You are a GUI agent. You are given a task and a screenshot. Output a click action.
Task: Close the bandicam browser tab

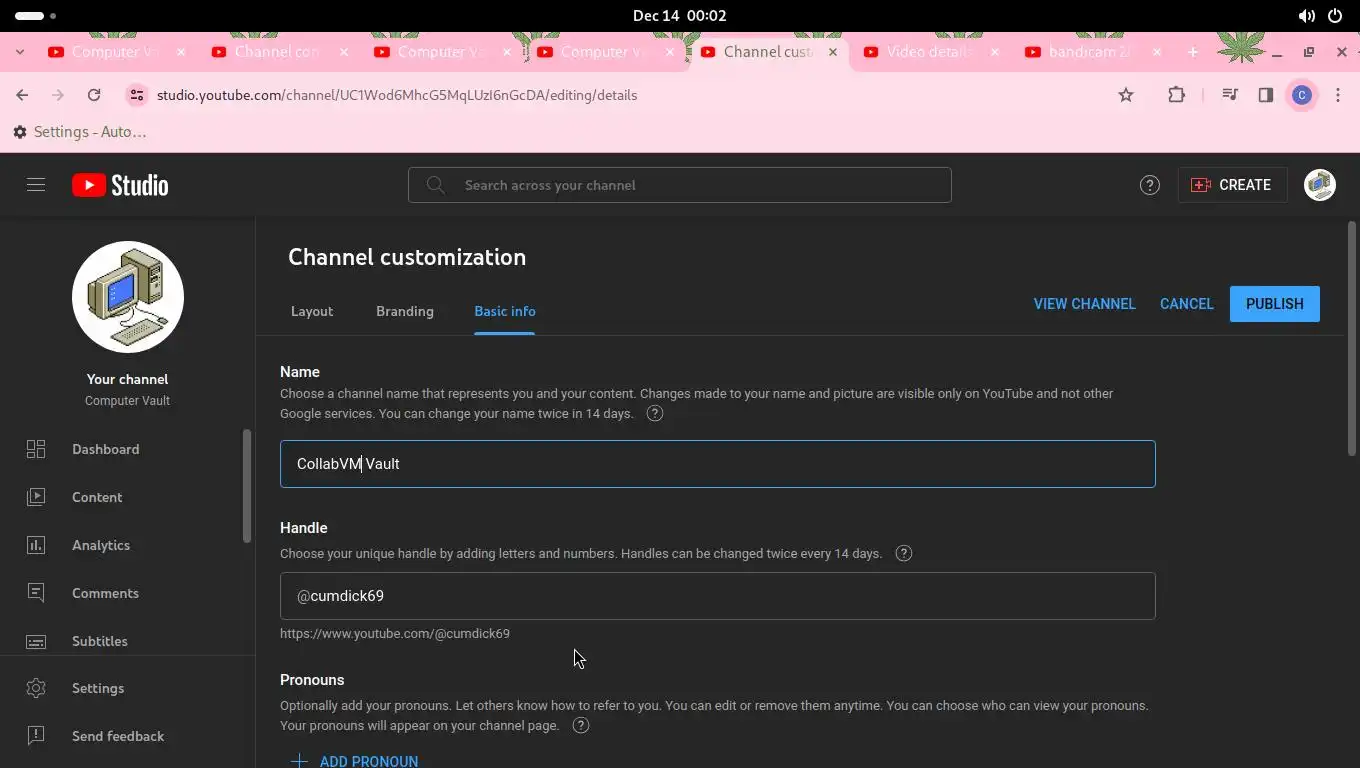click(x=1157, y=52)
